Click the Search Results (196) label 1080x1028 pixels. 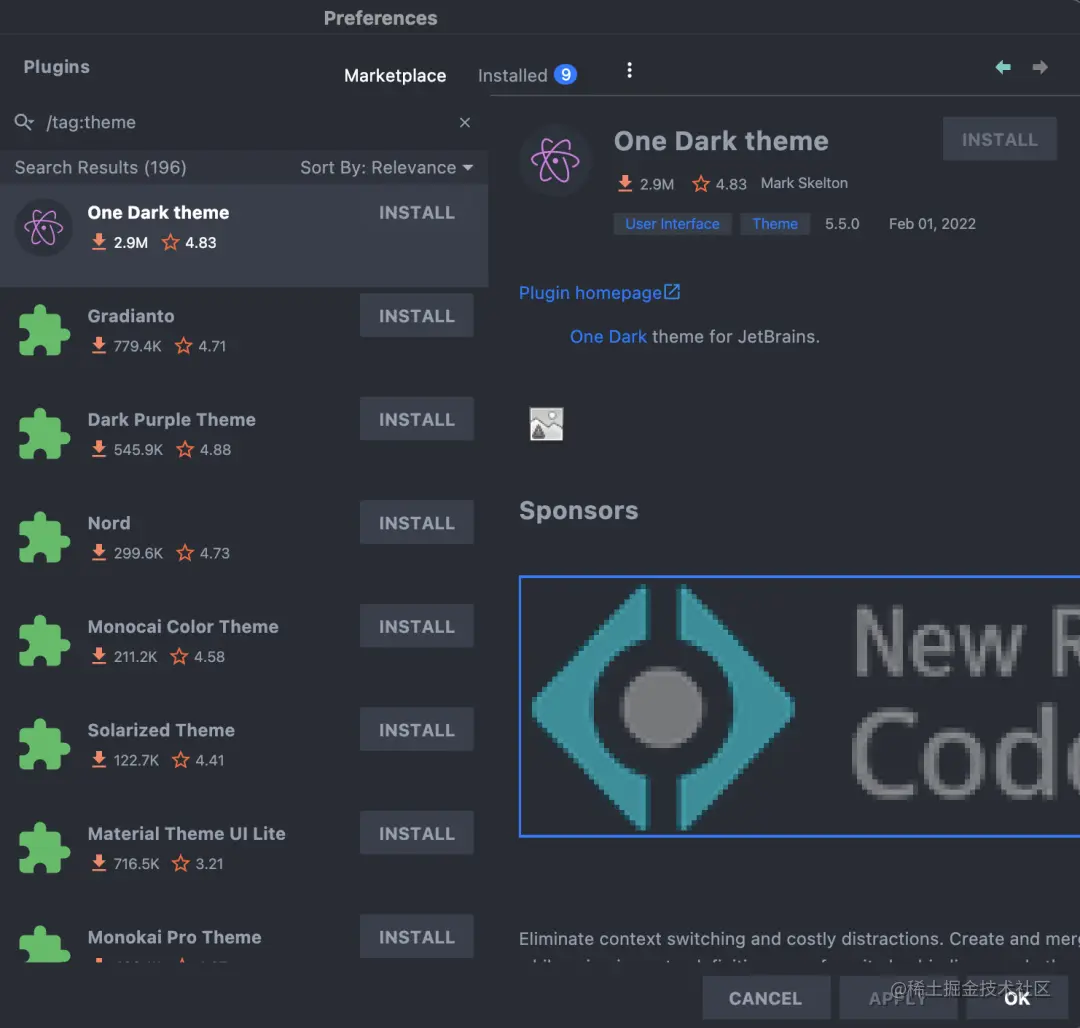[x=101, y=167]
